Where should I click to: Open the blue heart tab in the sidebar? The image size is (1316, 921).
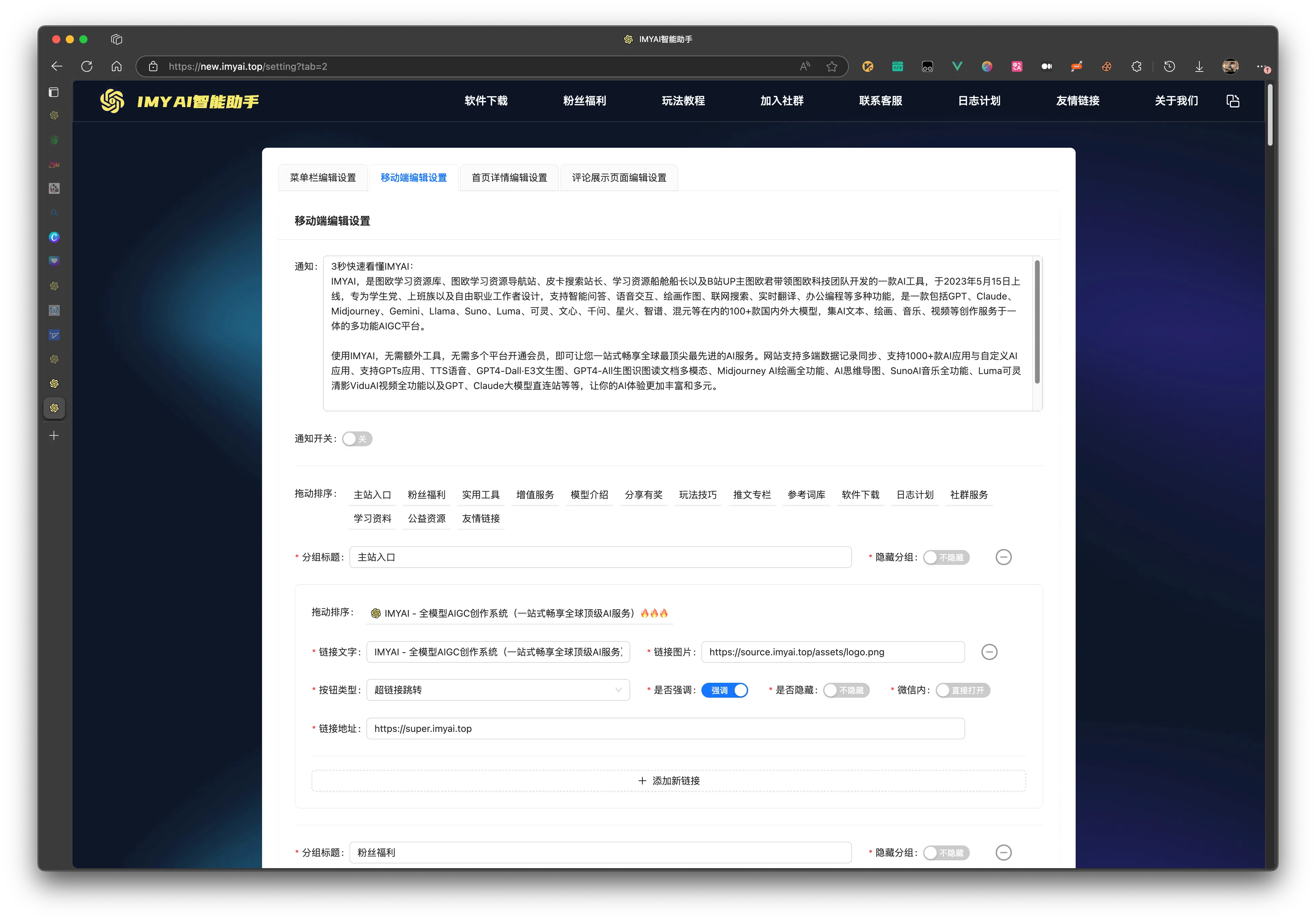pyautogui.click(x=54, y=261)
